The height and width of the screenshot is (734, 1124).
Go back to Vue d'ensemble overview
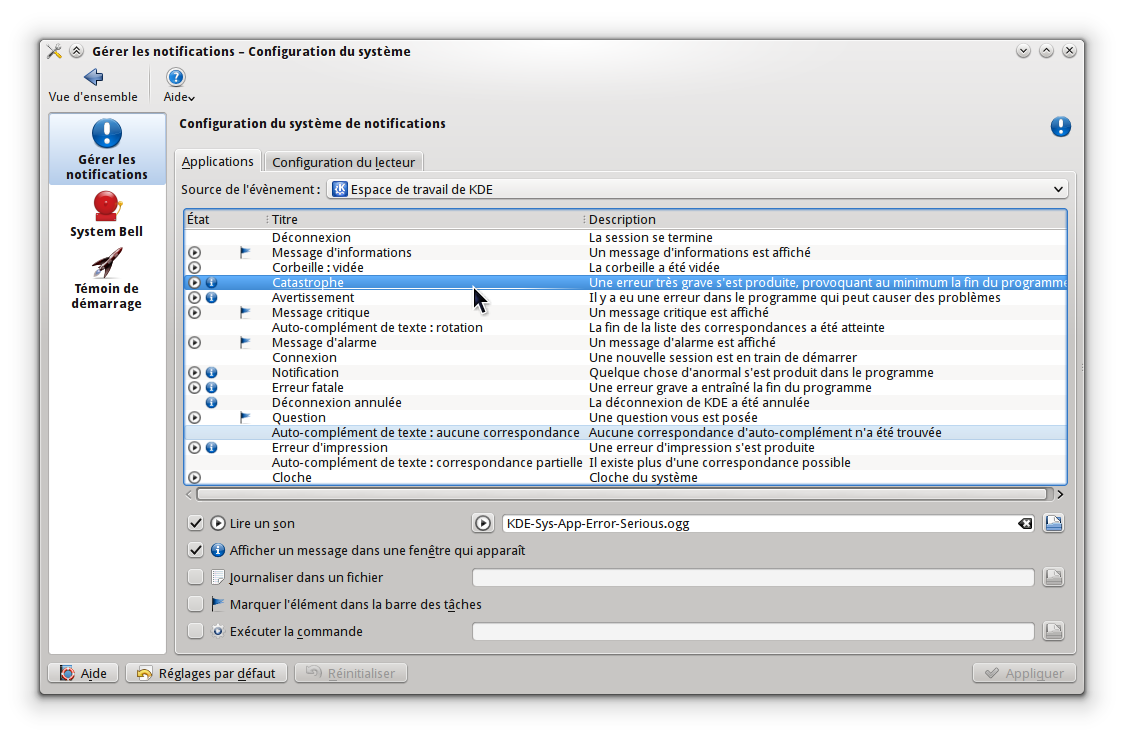point(93,85)
